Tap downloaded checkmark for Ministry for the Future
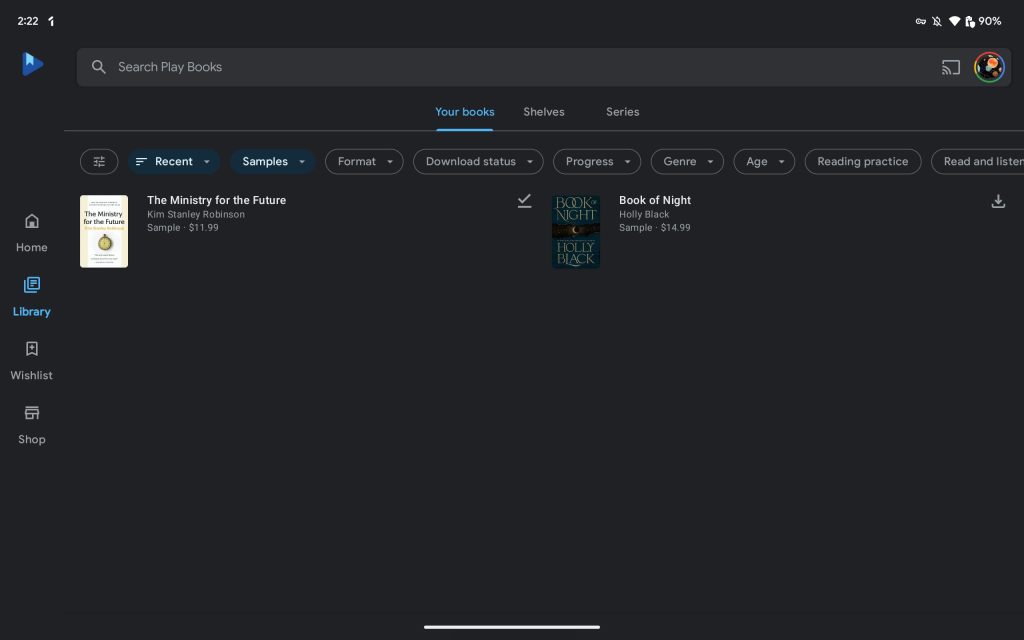Screen dimensions: 1024x640 524,201
